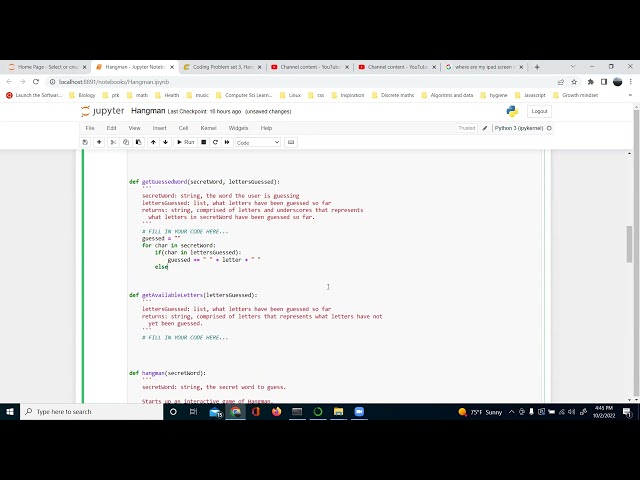Interrupt the kernel with the stop icon
The image size is (640, 480).
[x=204, y=142]
